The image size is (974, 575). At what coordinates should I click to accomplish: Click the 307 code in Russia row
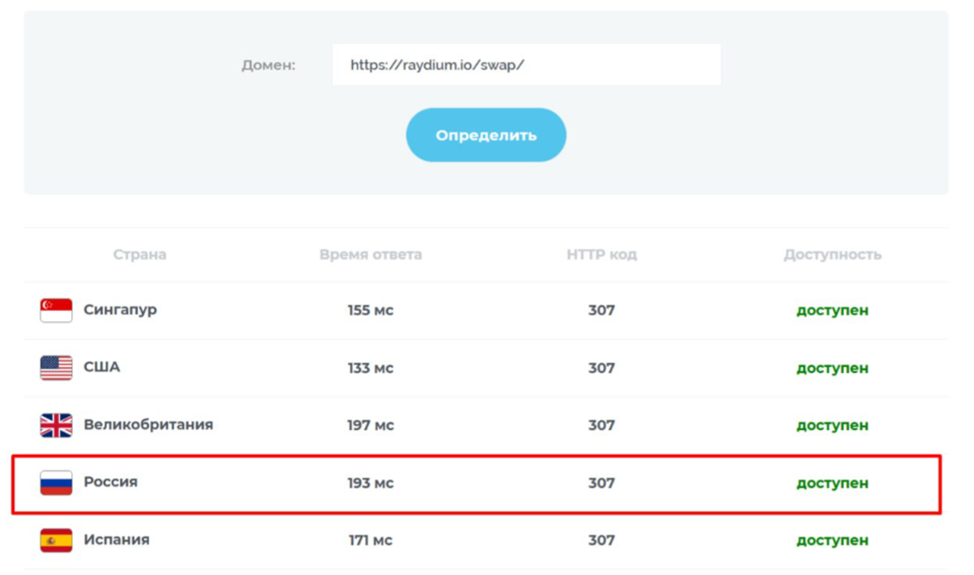point(601,483)
